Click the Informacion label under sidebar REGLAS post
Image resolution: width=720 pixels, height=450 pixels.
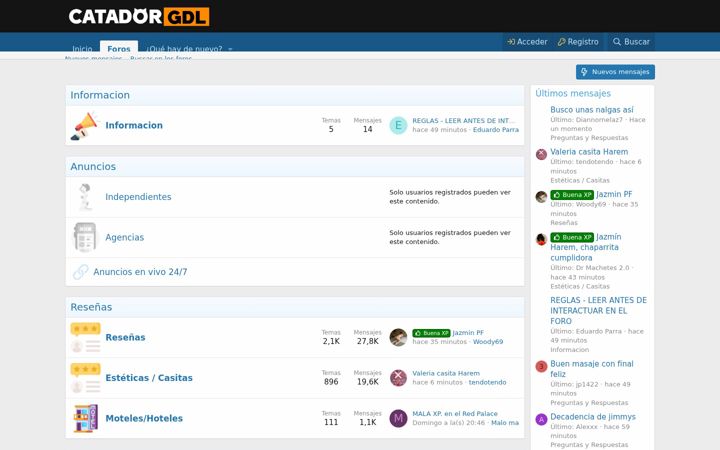pyautogui.click(x=569, y=349)
